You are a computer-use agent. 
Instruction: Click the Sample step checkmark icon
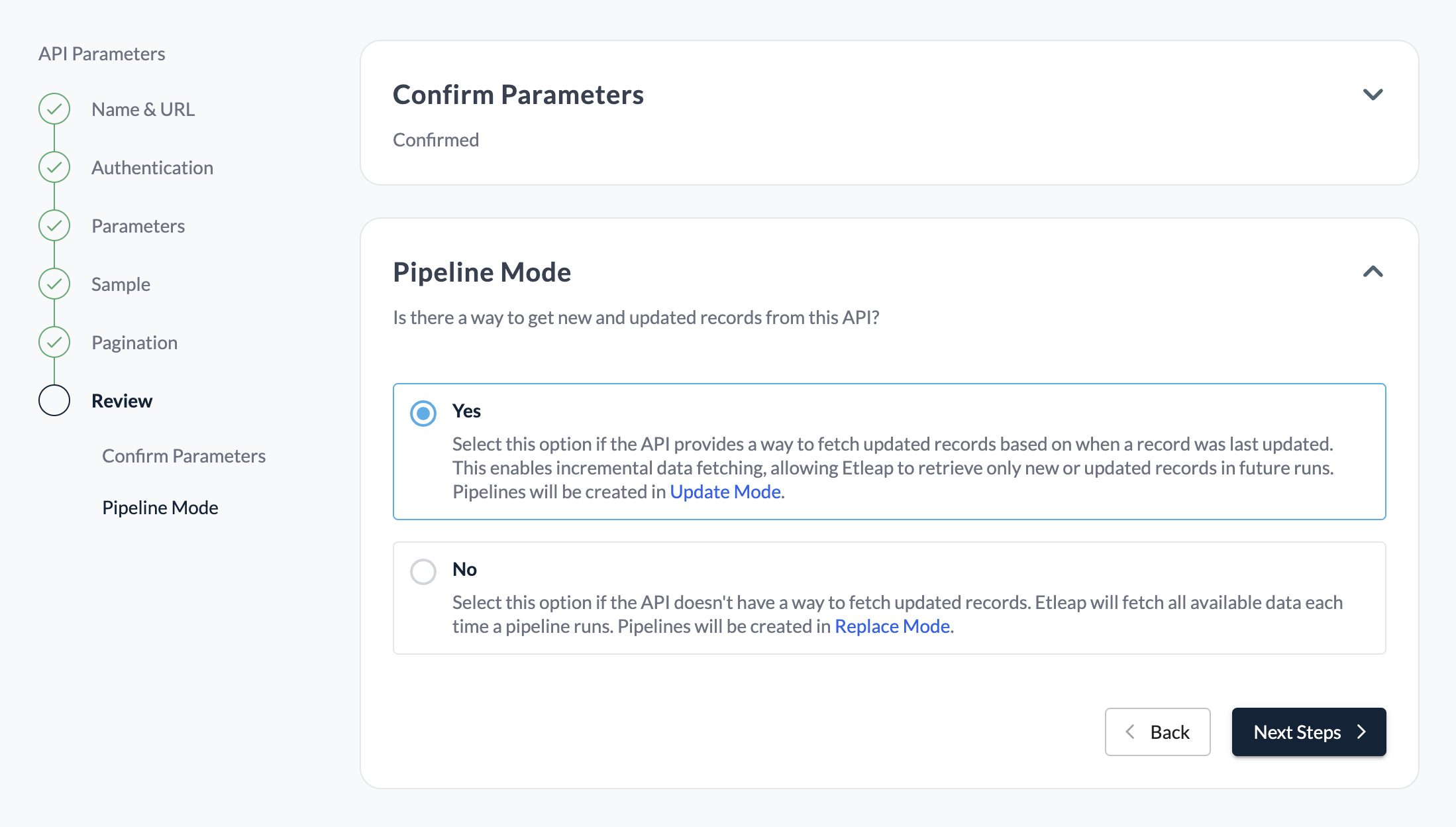[54, 284]
